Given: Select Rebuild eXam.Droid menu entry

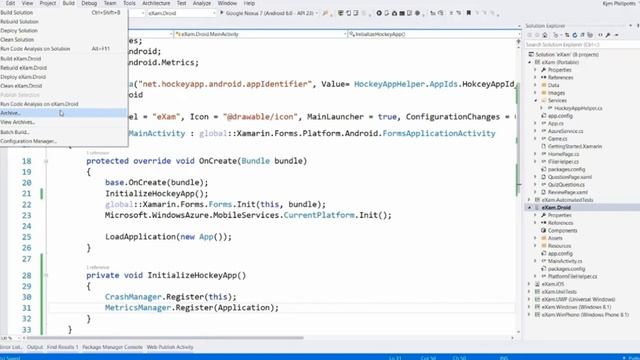Looking at the screenshot, I should [63, 68].
